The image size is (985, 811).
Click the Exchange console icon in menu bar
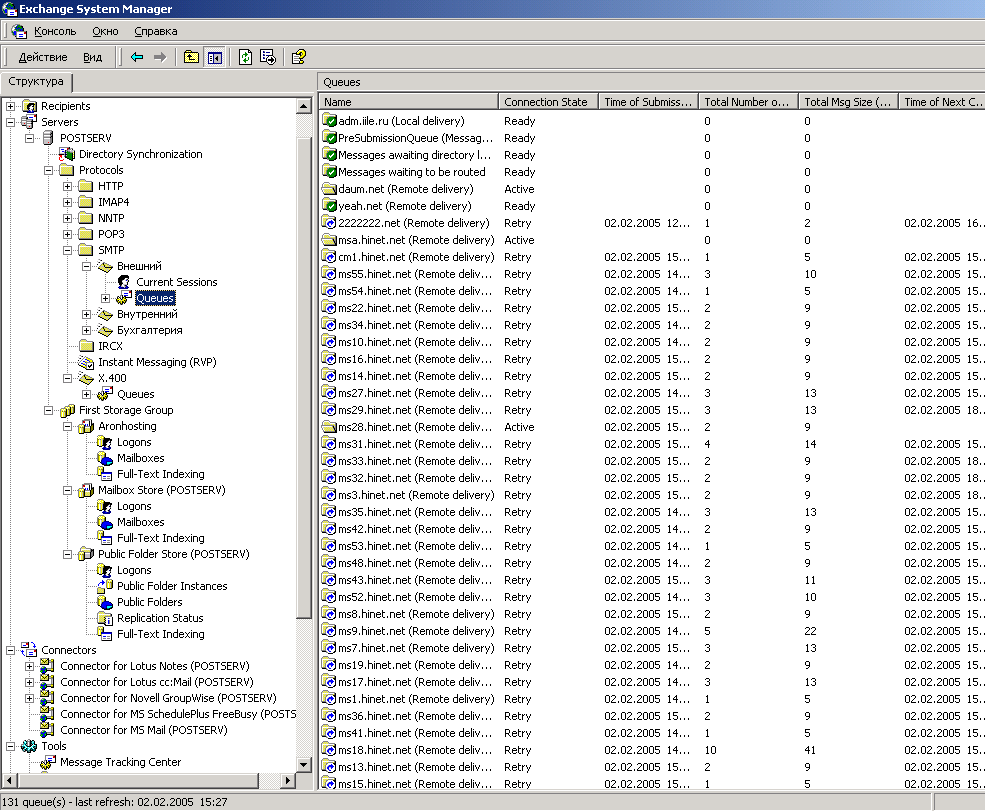19,31
